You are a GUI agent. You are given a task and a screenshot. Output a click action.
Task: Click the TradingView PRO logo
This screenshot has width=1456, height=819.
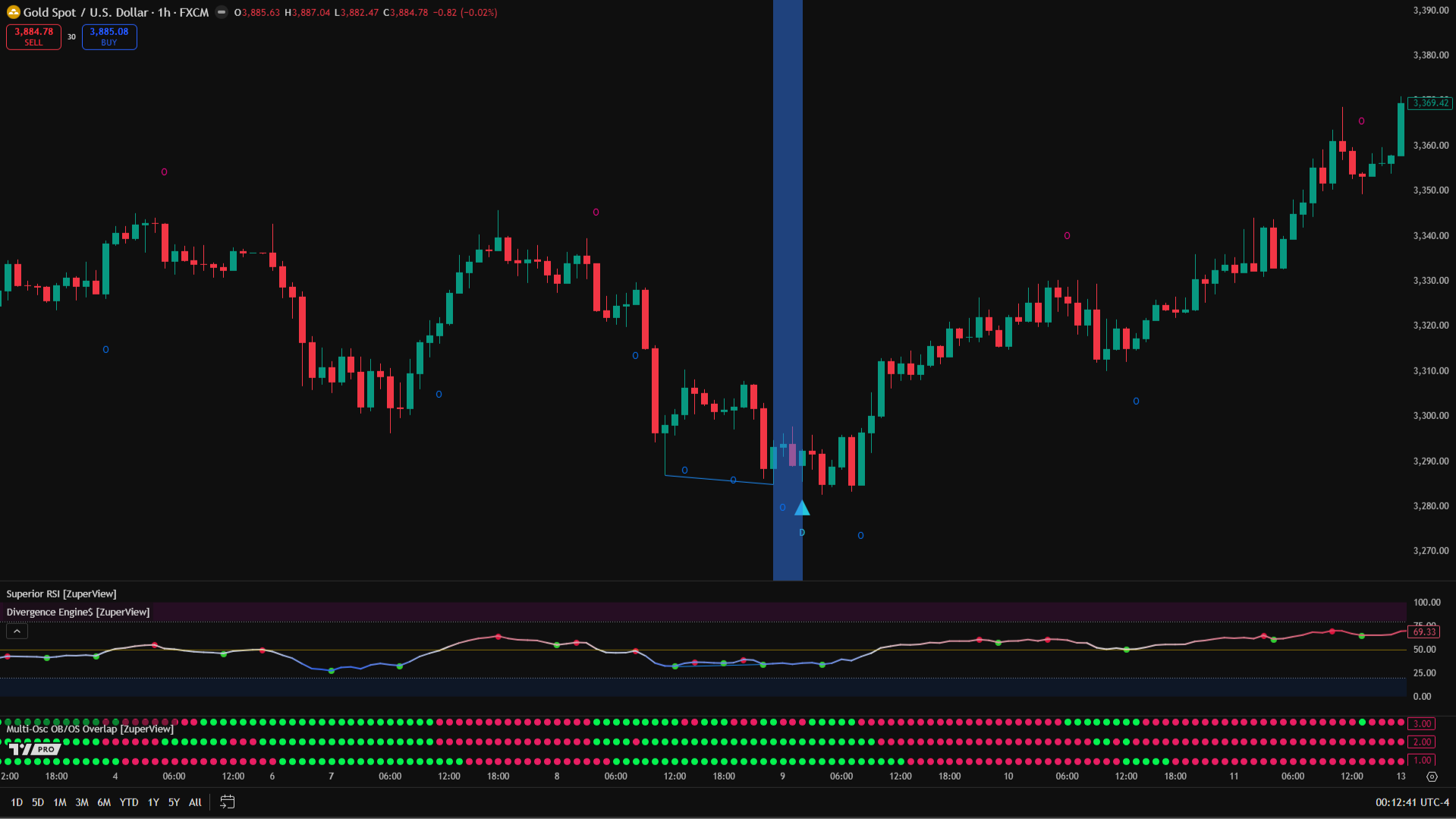35,749
